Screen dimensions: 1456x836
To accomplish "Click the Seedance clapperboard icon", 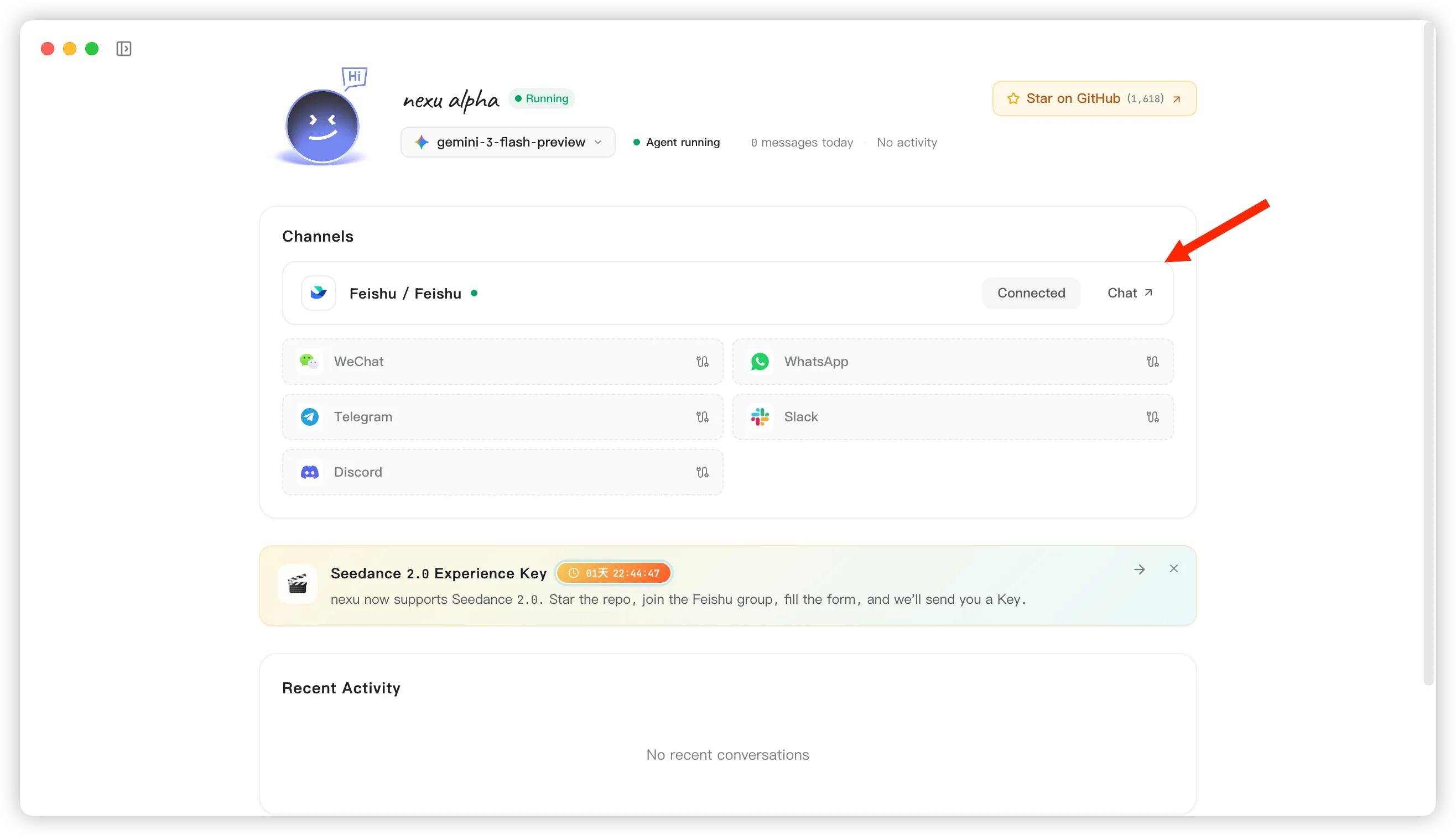I will (298, 584).
